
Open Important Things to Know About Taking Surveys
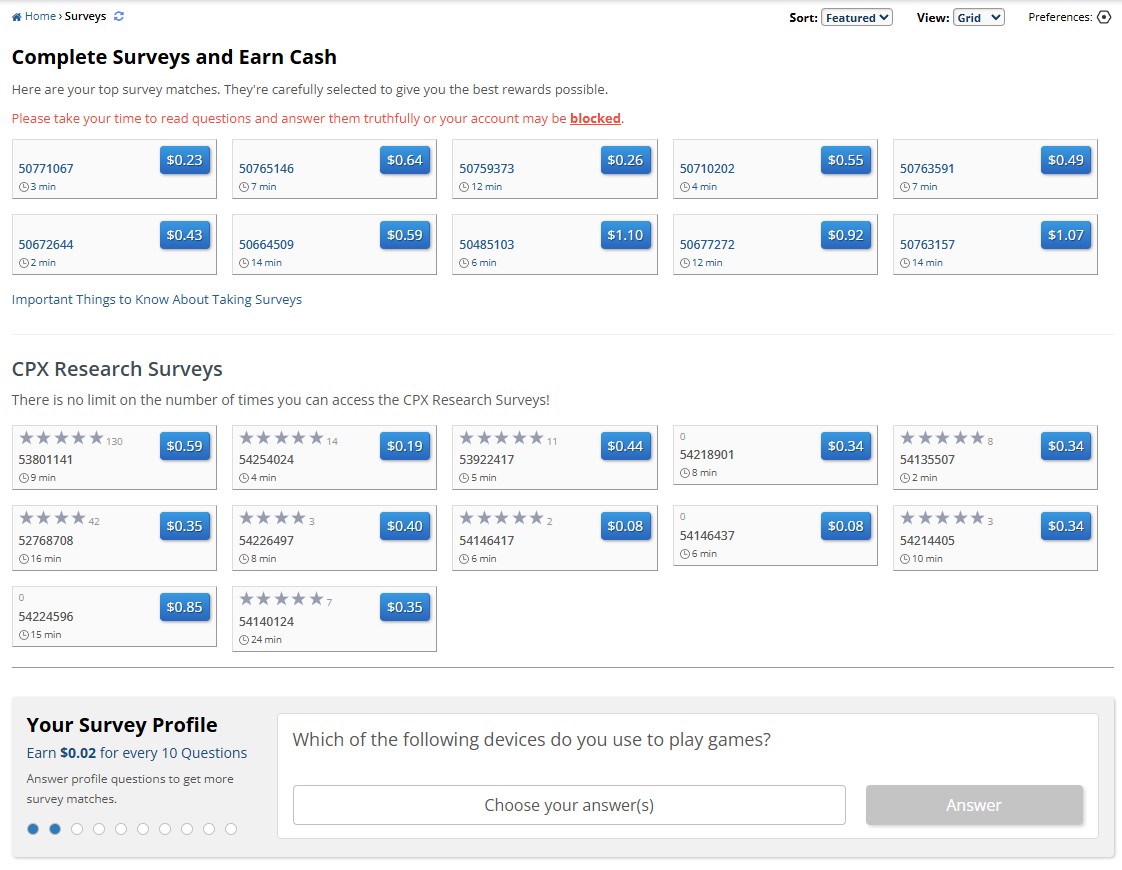click(157, 299)
